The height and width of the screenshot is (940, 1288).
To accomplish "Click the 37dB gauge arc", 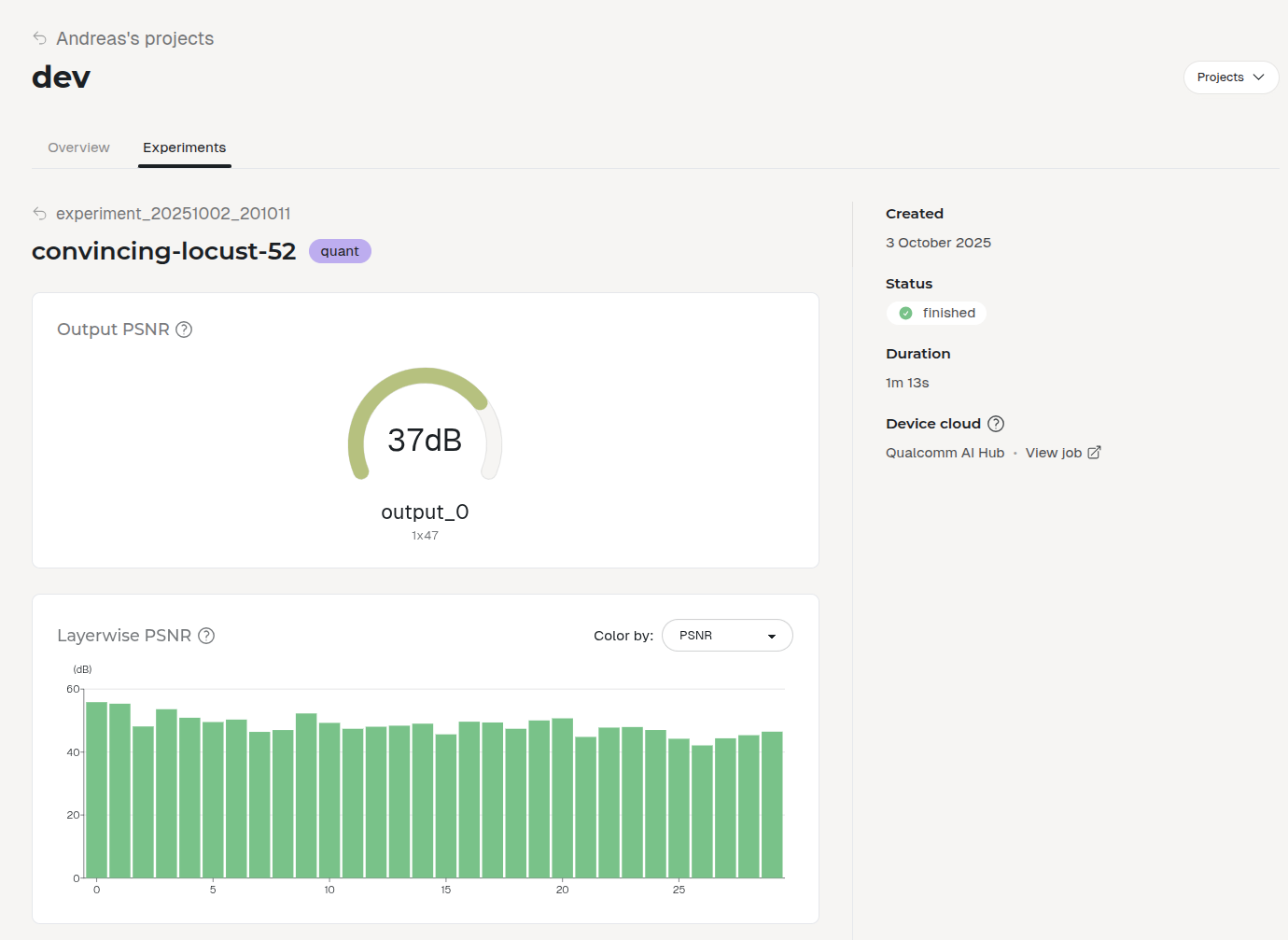I will tap(425, 373).
